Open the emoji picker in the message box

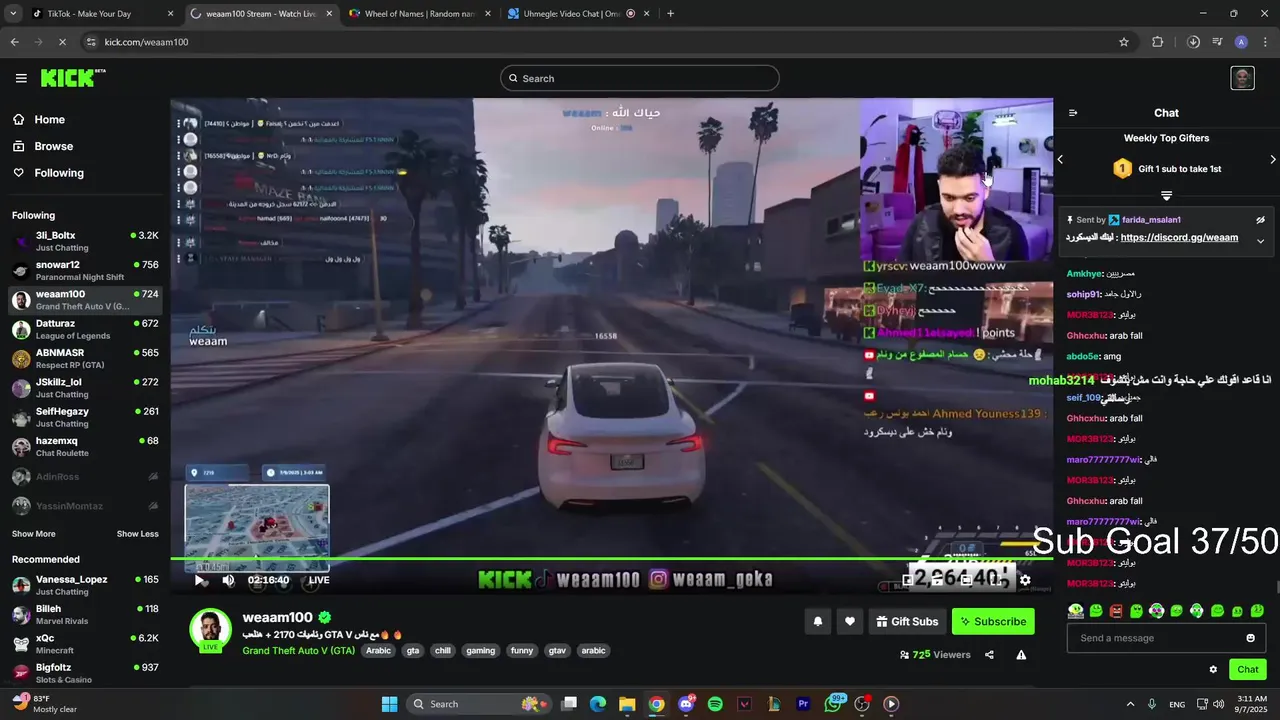1250,638
